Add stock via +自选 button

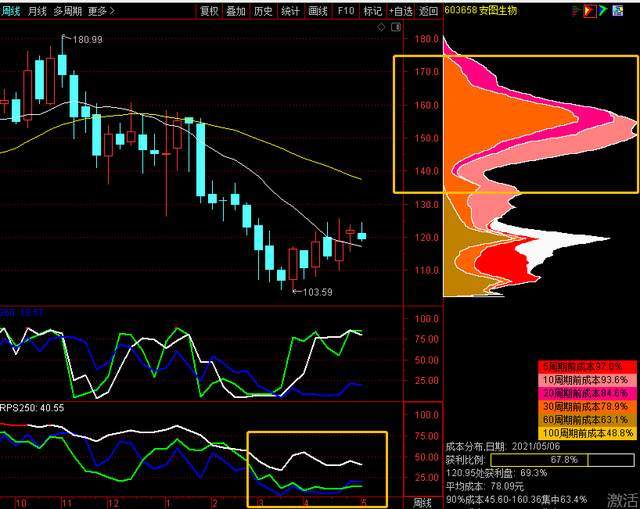tap(400, 11)
